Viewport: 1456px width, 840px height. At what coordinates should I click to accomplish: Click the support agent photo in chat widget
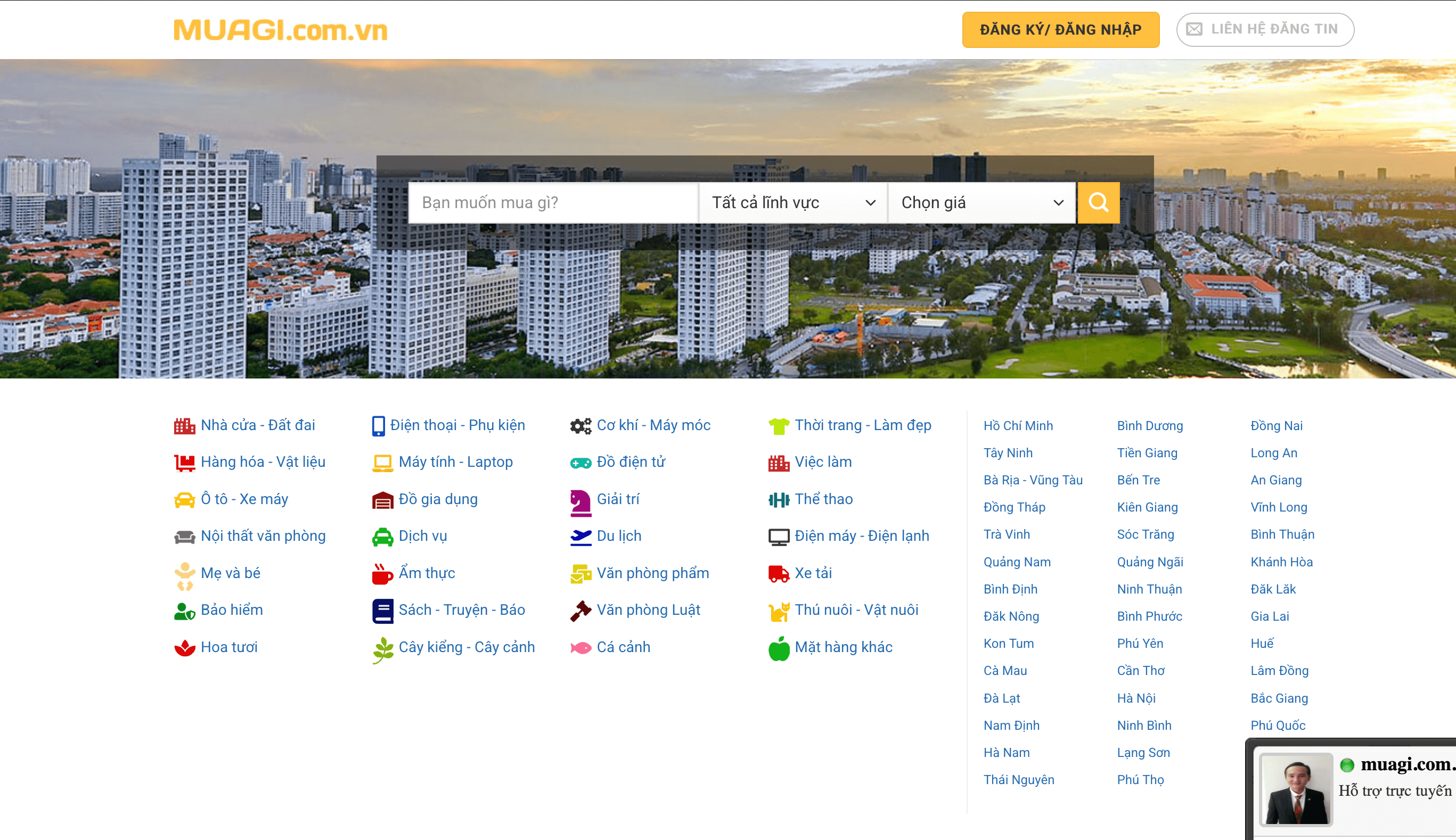tap(1296, 789)
